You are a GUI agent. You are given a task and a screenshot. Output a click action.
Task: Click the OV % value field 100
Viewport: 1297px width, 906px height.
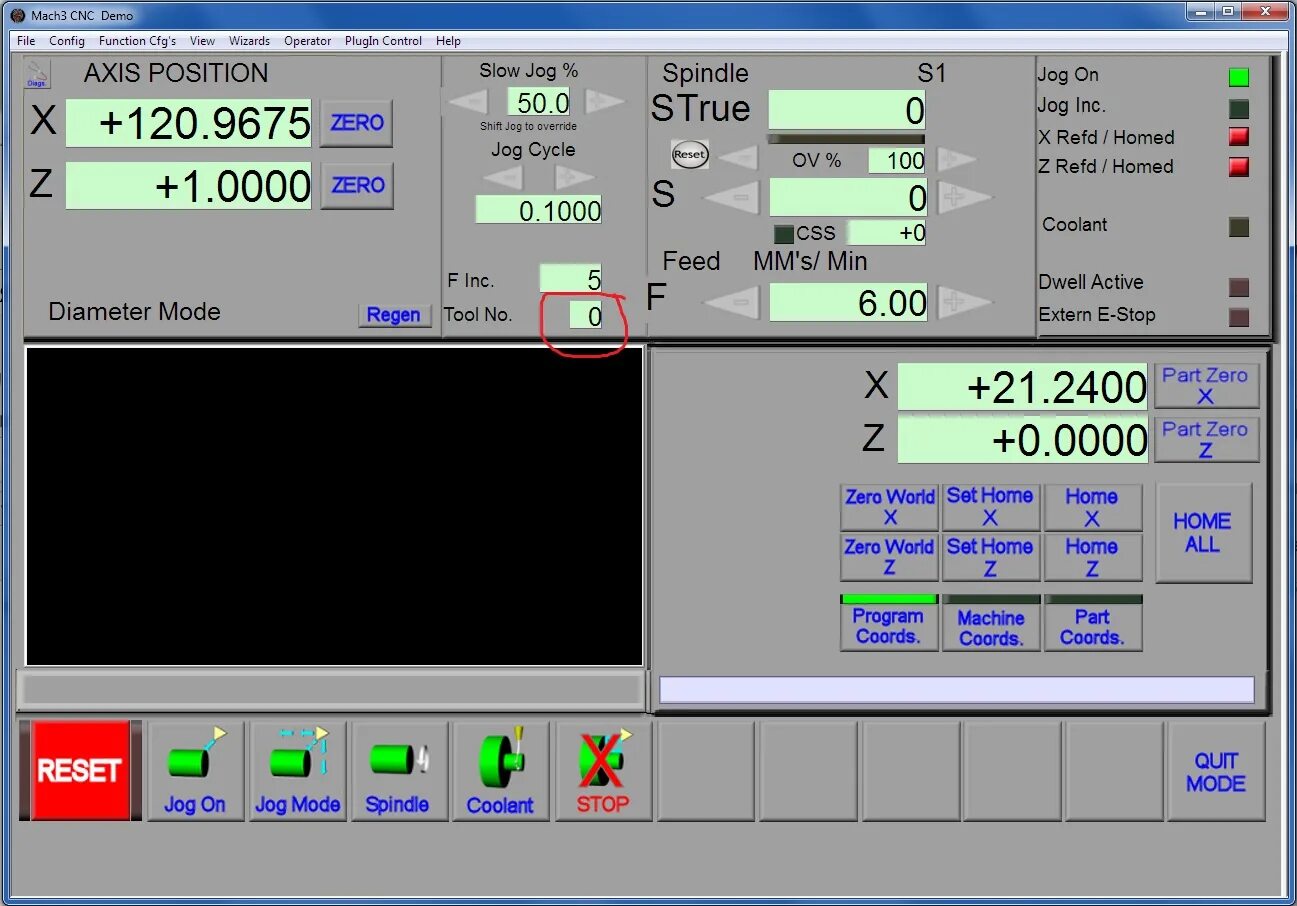[x=897, y=160]
